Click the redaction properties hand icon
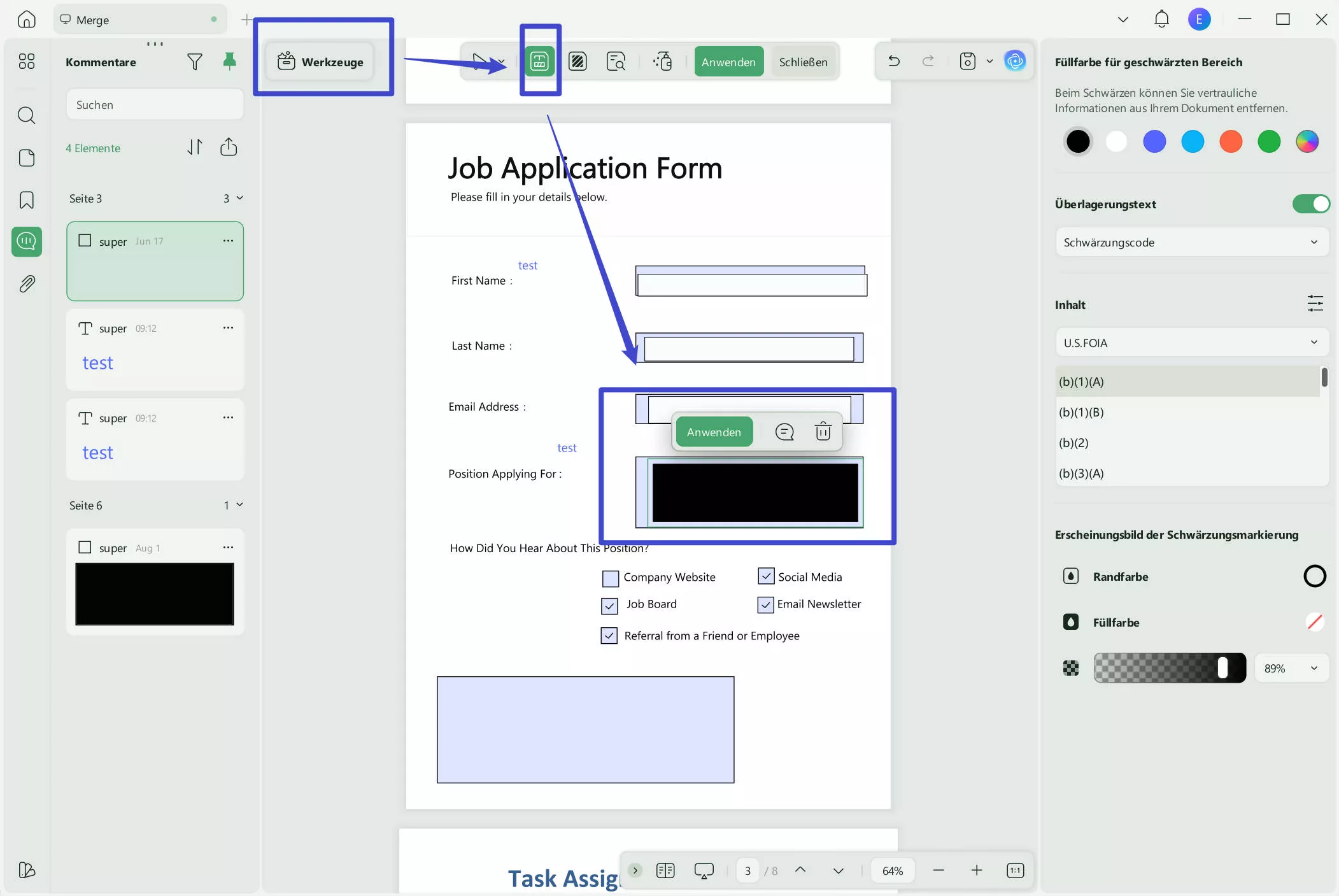The height and width of the screenshot is (896, 1339). coord(663,61)
